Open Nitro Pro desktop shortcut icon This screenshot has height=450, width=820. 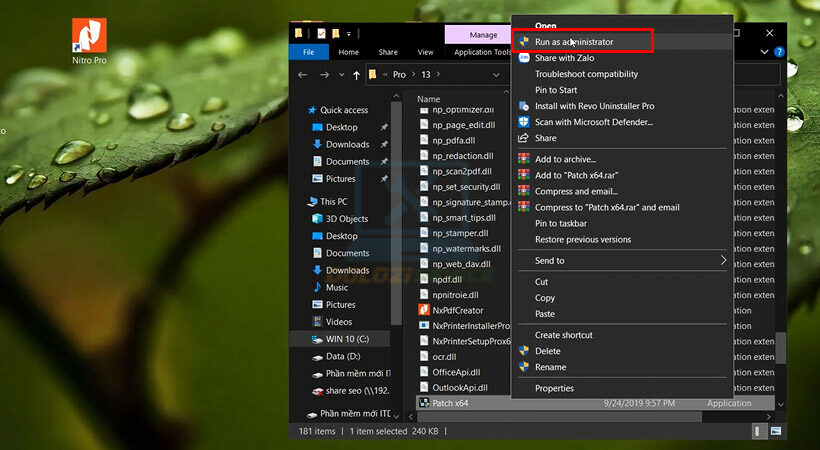(91, 35)
